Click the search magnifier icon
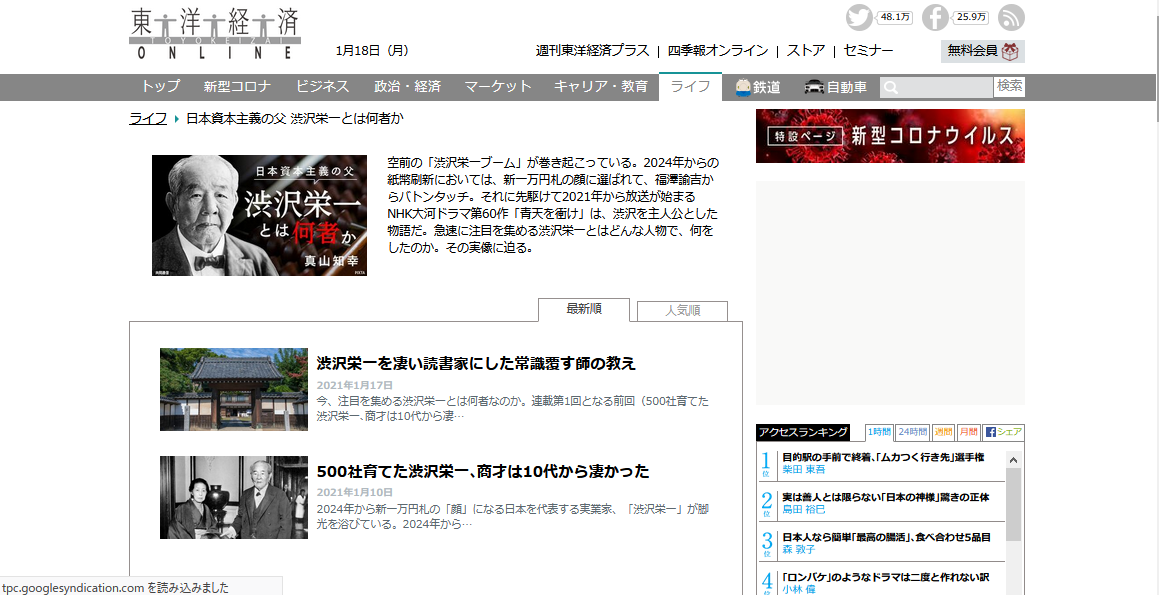1159x595 pixels. (x=891, y=88)
